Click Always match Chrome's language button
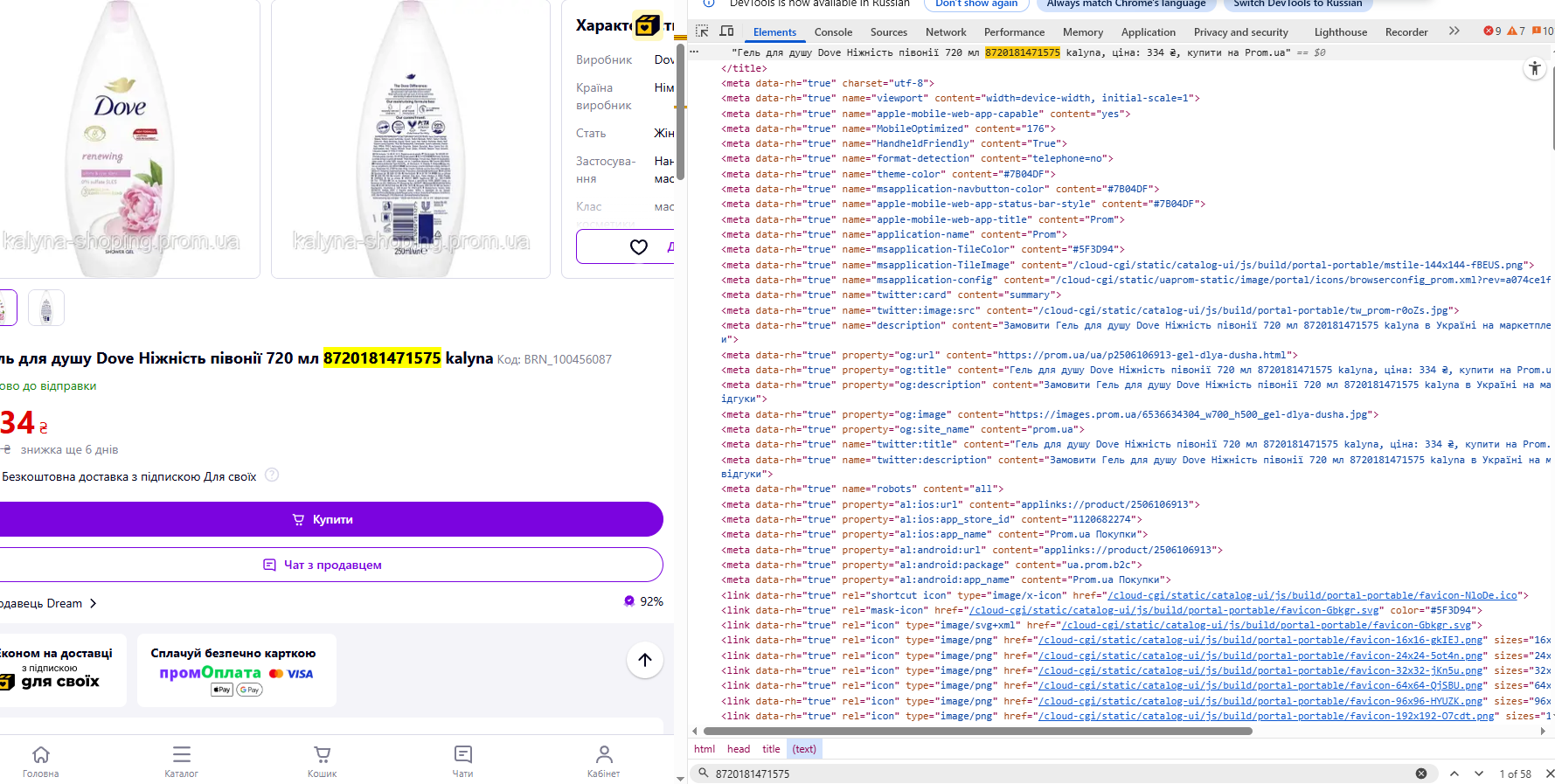1555x784 pixels. (1127, 3)
